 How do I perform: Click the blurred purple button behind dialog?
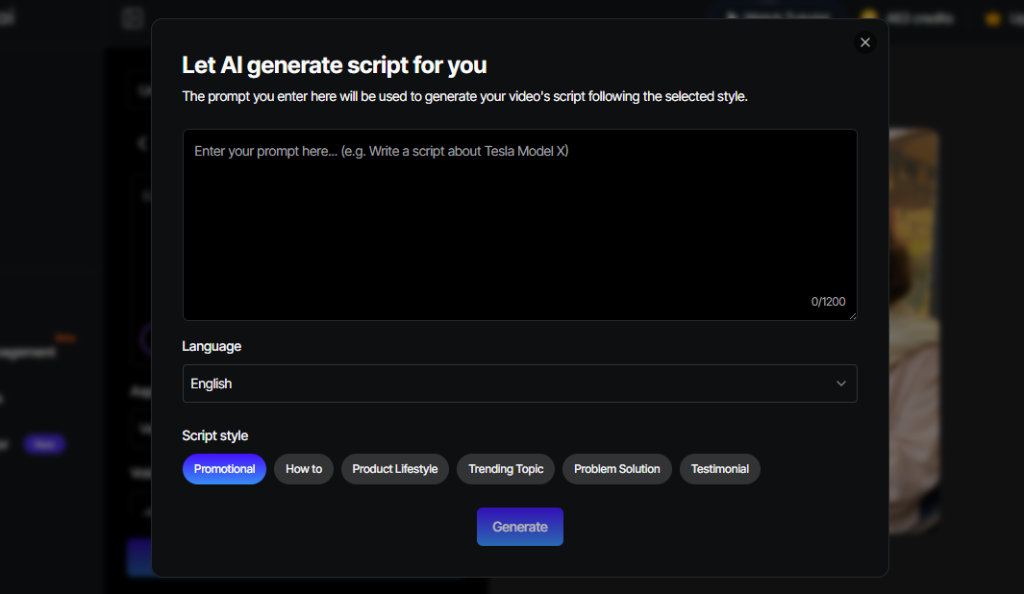tap(138, 557)
